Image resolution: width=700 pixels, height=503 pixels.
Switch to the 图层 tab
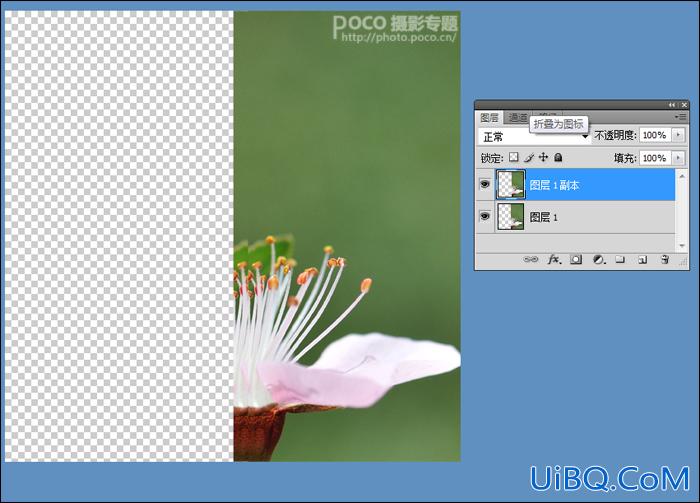point(489,117)
